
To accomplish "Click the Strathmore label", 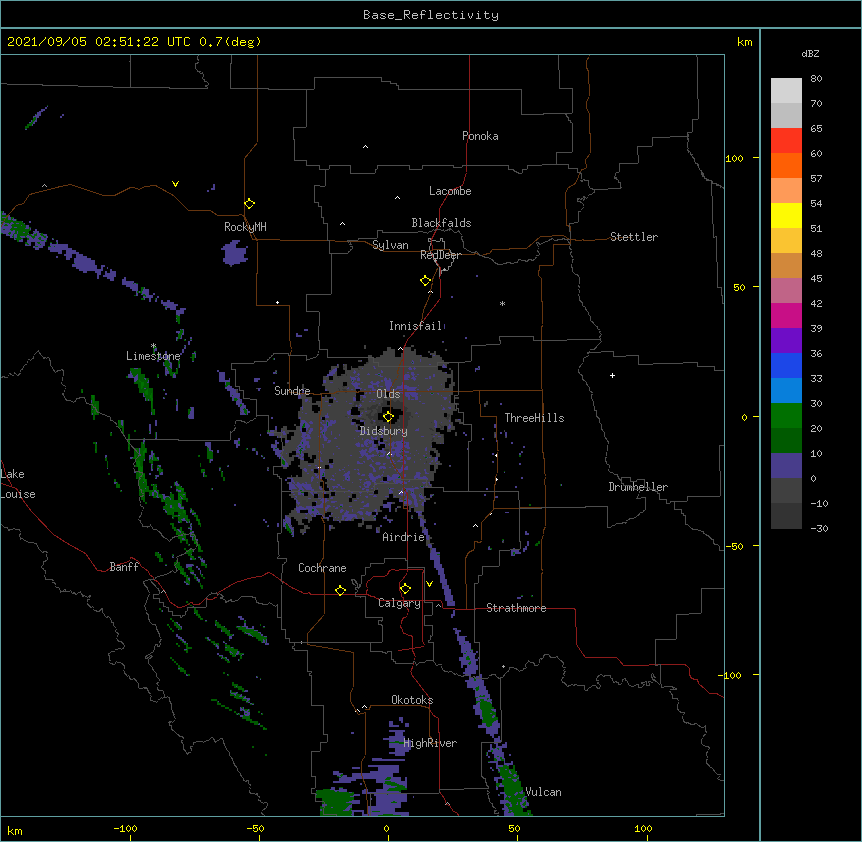I will (x=516, y=608).
